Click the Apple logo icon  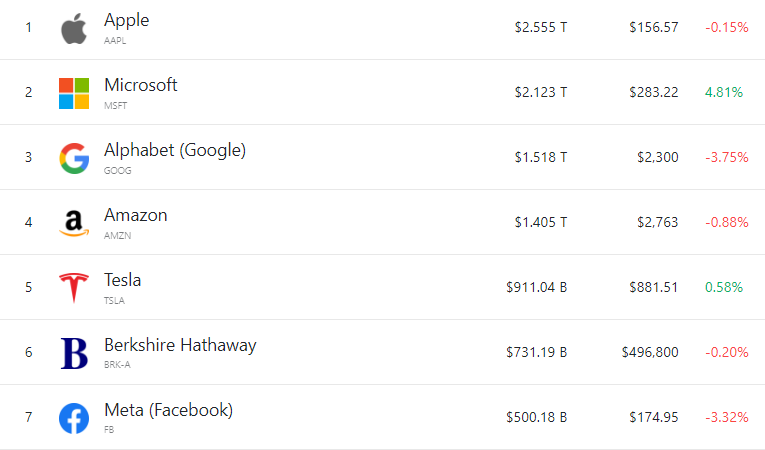tap(74, 28)
